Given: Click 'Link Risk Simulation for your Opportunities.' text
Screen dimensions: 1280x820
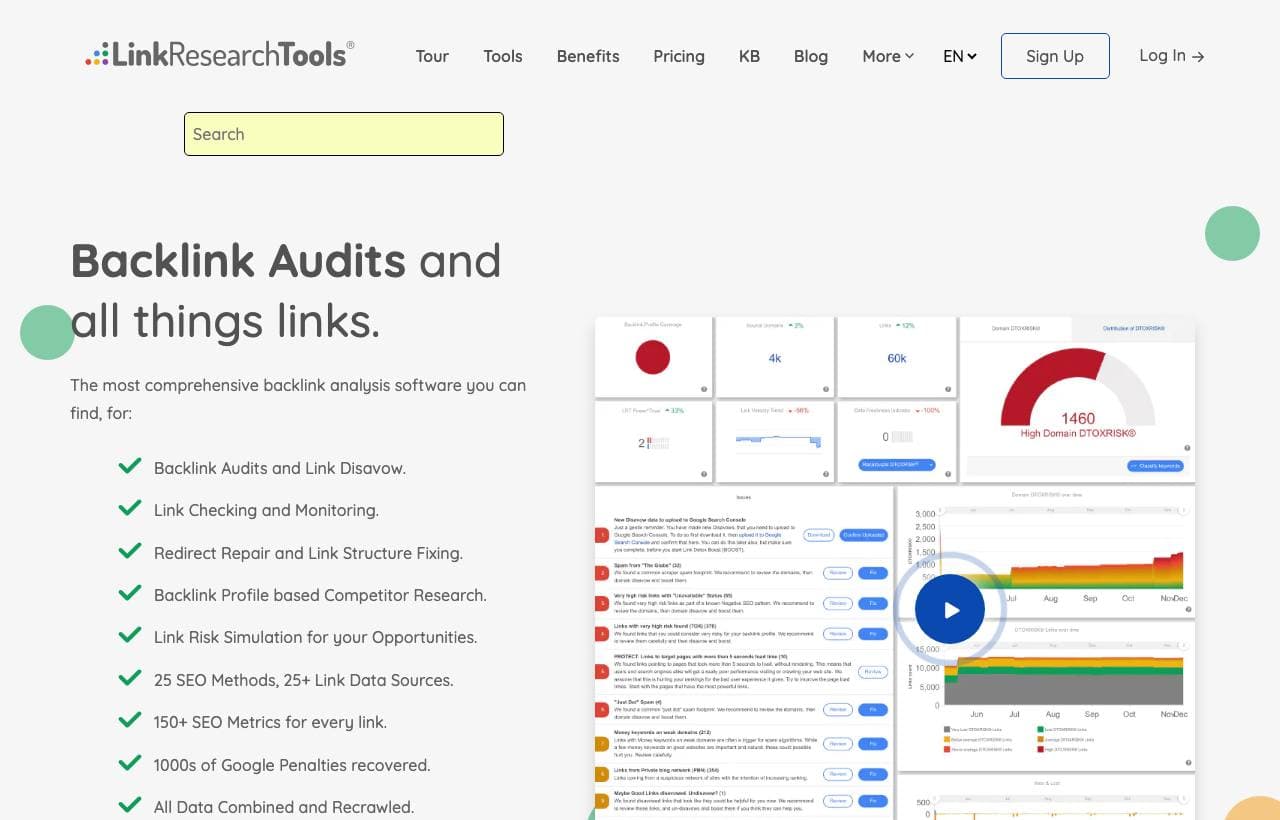Looking at the screenshot, I should pyautogui.click(x=316, y=637).
